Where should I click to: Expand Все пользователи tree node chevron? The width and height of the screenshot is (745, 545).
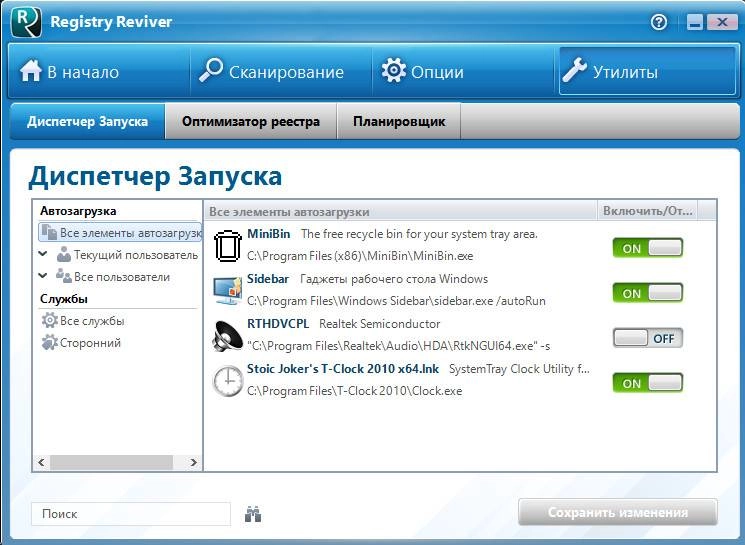pyautogui.click(x=43, y=276)
